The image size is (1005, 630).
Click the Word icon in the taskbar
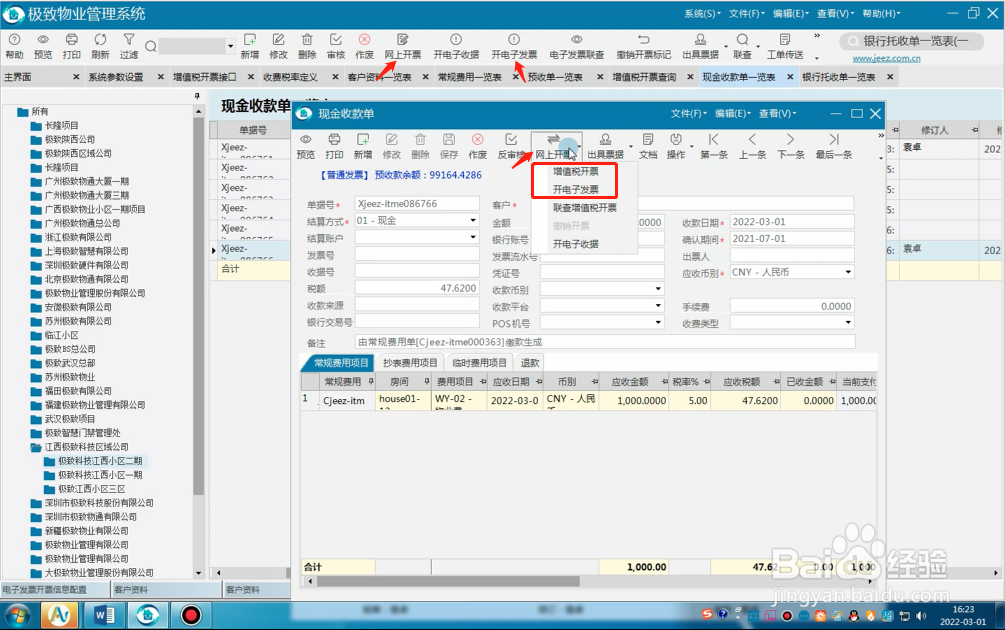pyautogui.click(x=104, y=615)
